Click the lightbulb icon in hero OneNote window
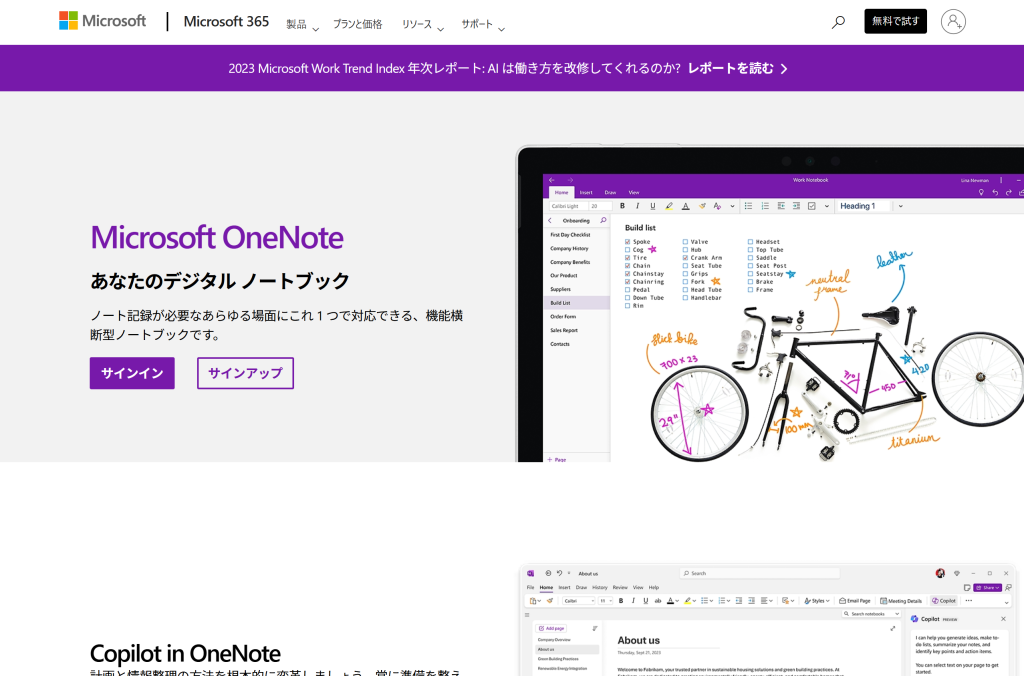 981,192
